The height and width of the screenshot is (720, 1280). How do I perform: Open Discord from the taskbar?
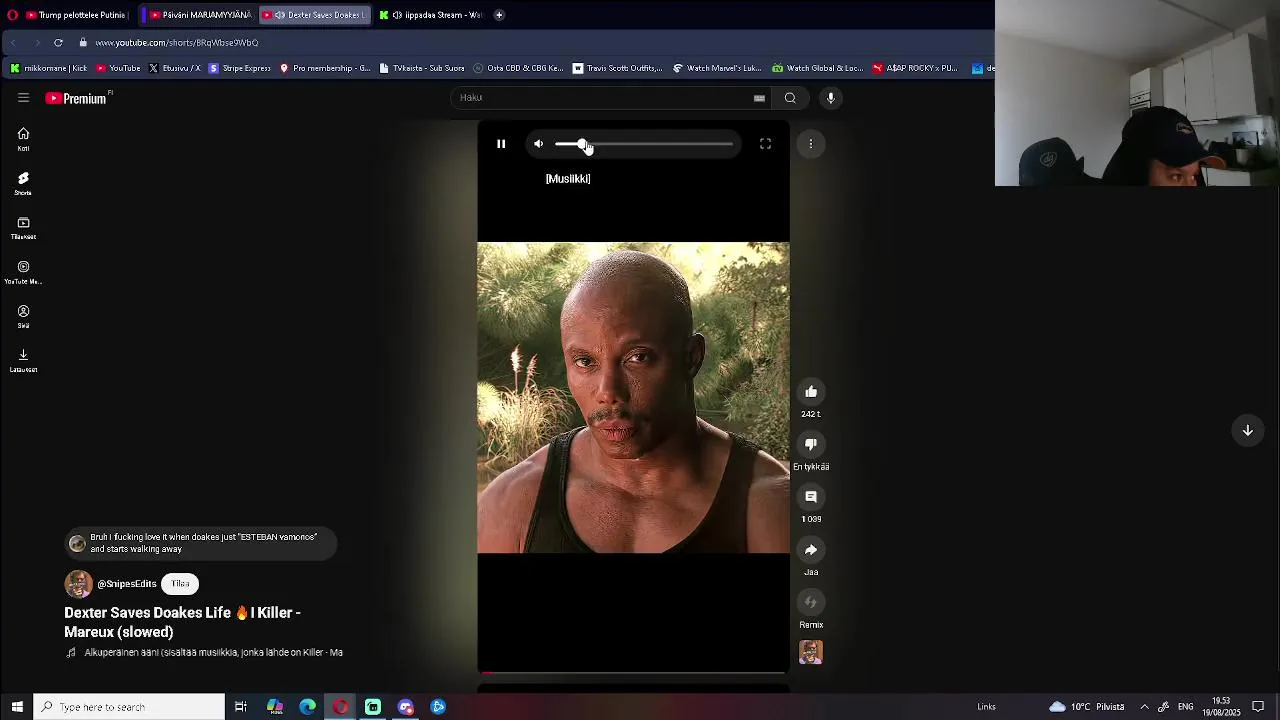click(406, 707)
